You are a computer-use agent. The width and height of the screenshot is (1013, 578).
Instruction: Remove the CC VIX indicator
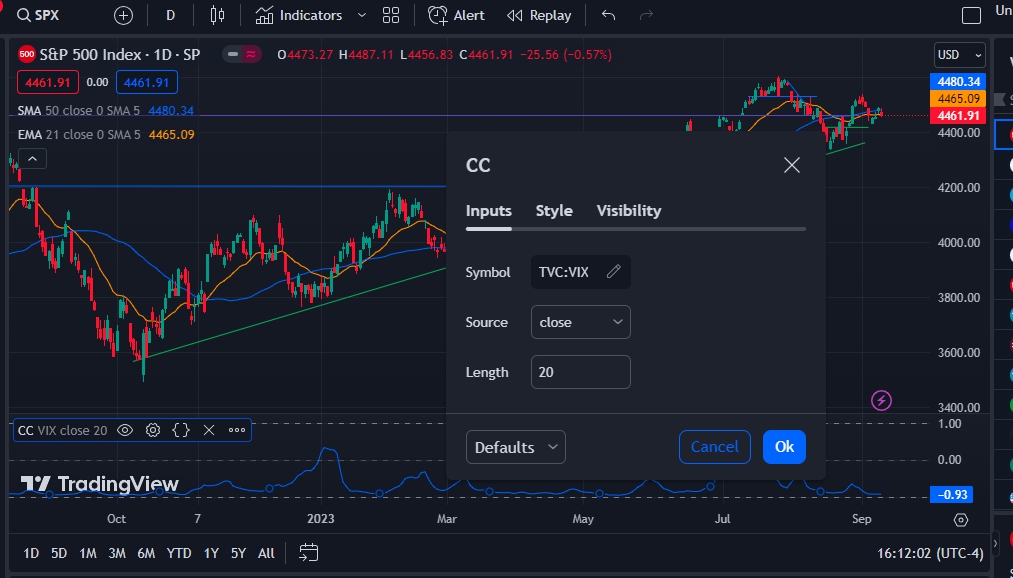coord(209,430)
